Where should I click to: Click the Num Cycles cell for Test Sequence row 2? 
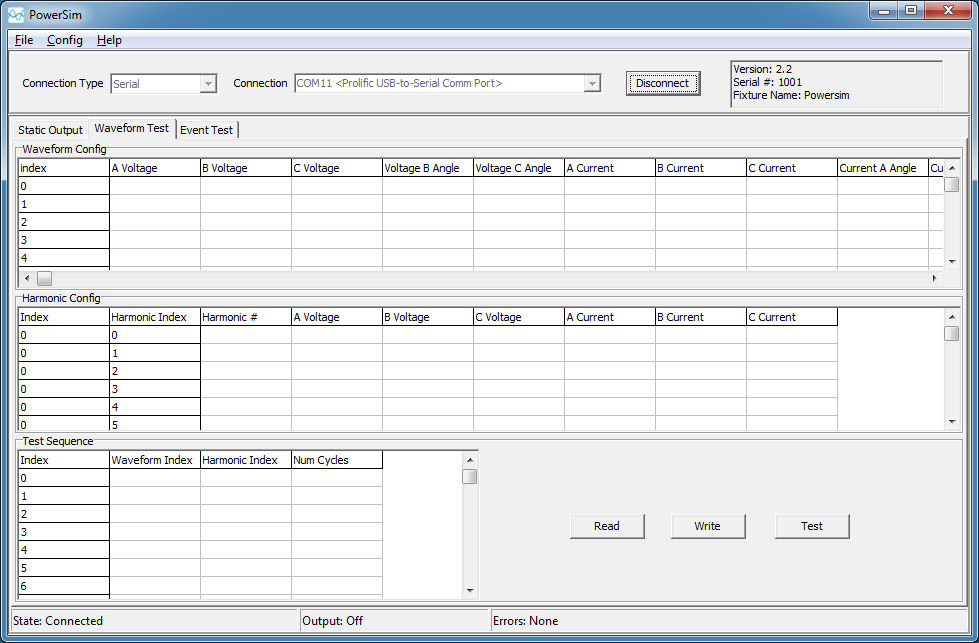pos(337,514)
